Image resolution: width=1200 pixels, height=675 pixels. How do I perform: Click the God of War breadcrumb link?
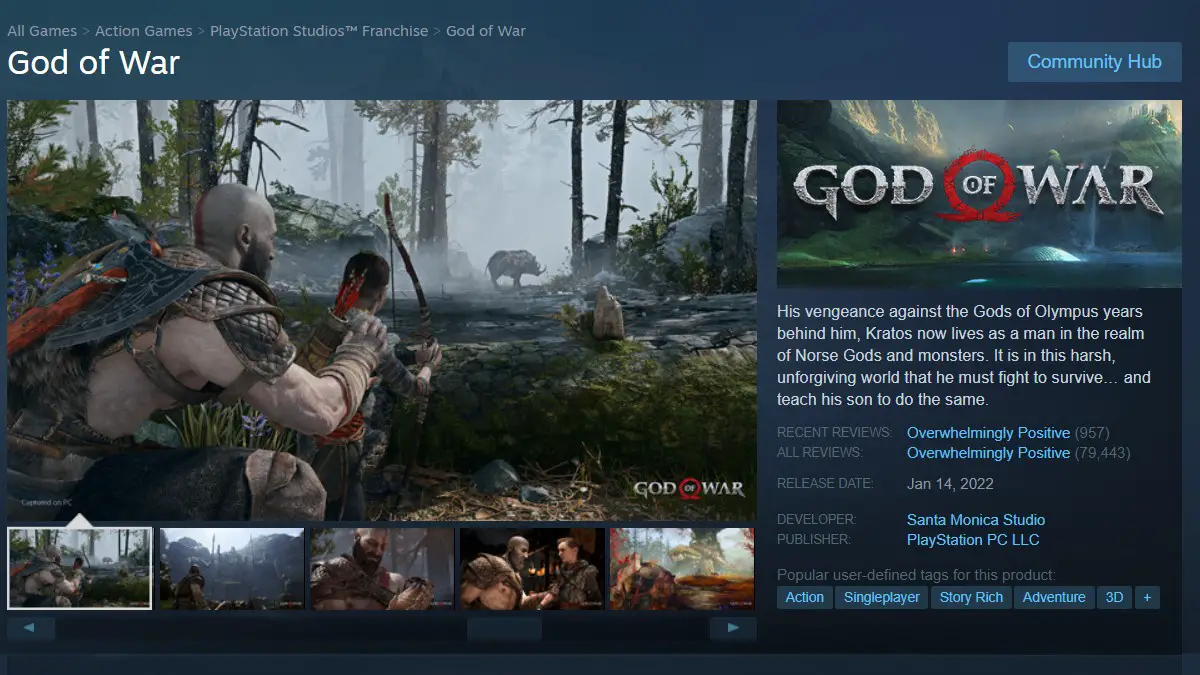point(486,31)
